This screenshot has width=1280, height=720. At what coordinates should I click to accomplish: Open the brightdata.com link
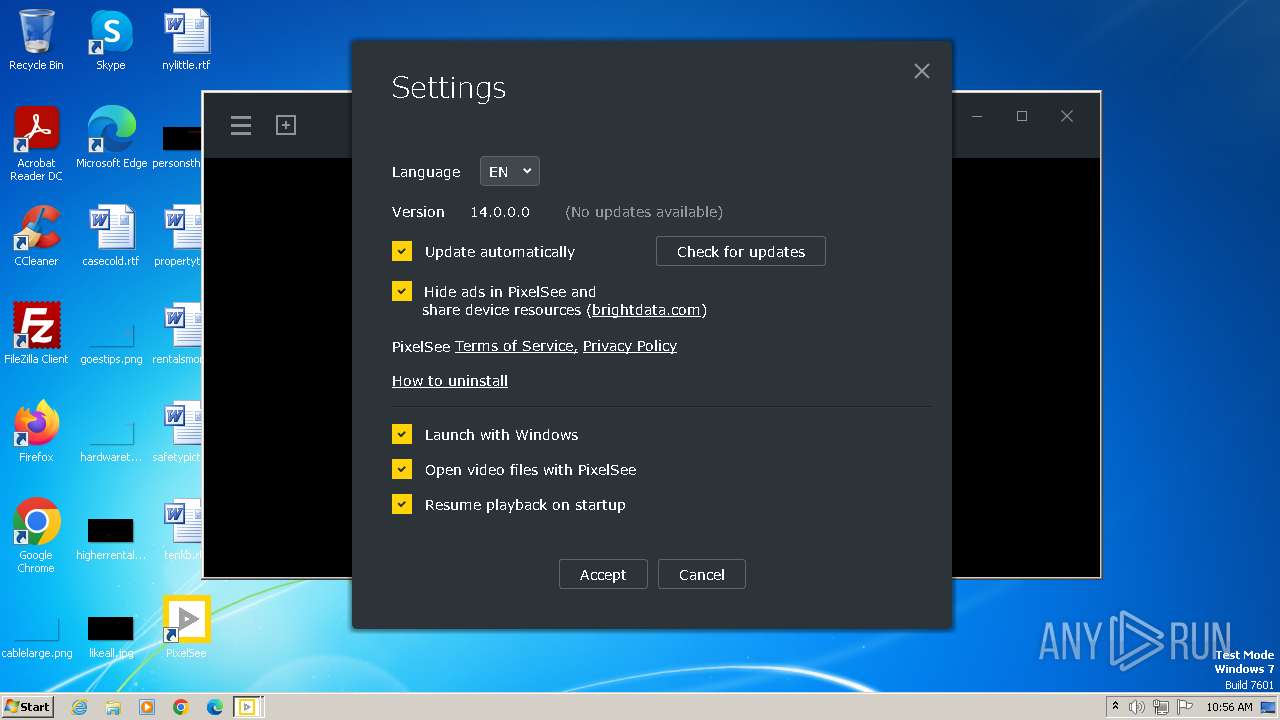(x=646, y=310)
